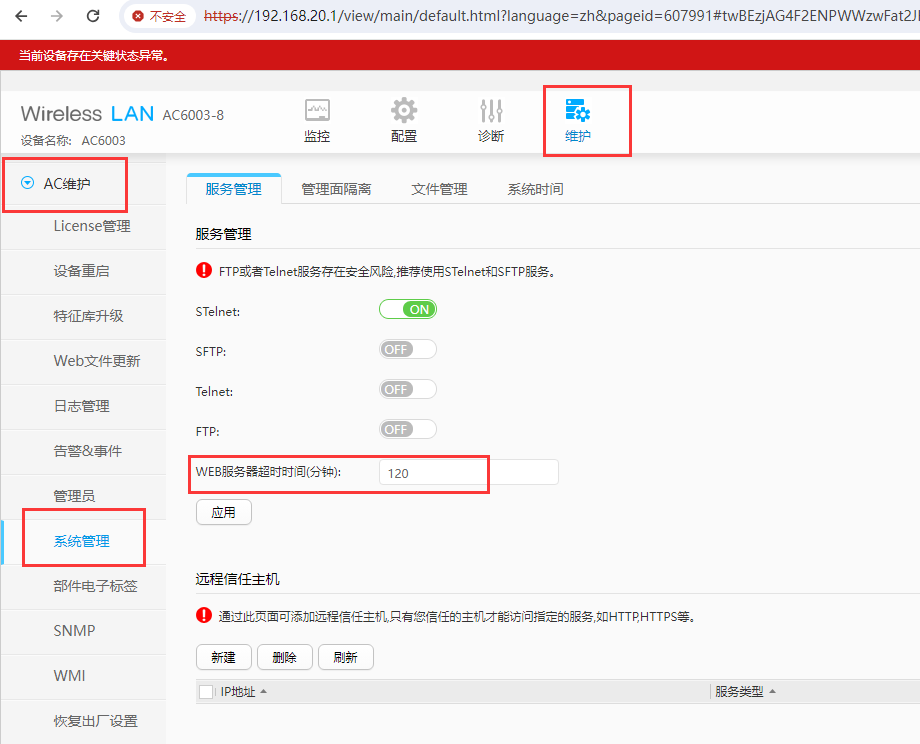Open 恢复出厂设置 in sidebar

(x=83, y=721)
